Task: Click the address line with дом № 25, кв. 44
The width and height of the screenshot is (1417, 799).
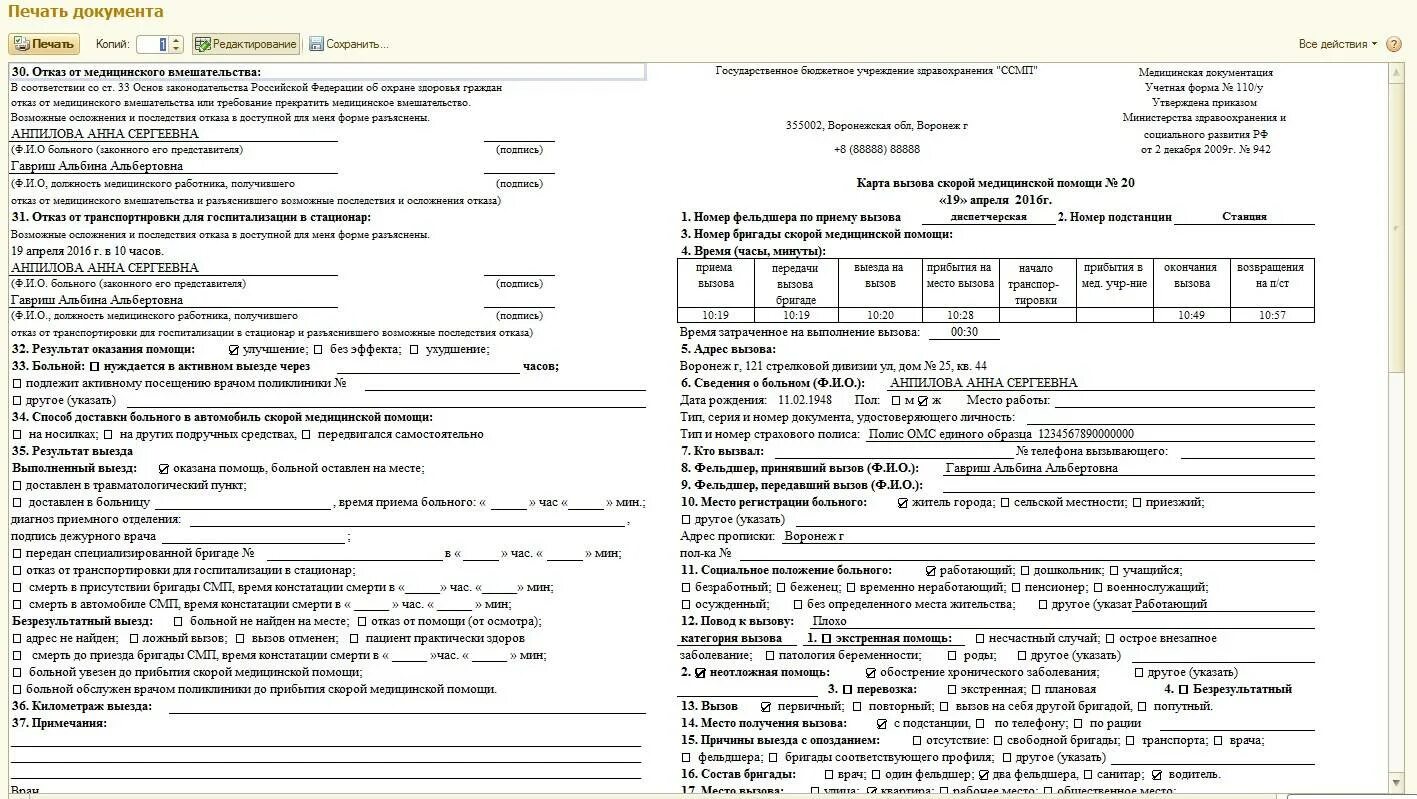Action: pyautogui.click(x=833, y=366)
